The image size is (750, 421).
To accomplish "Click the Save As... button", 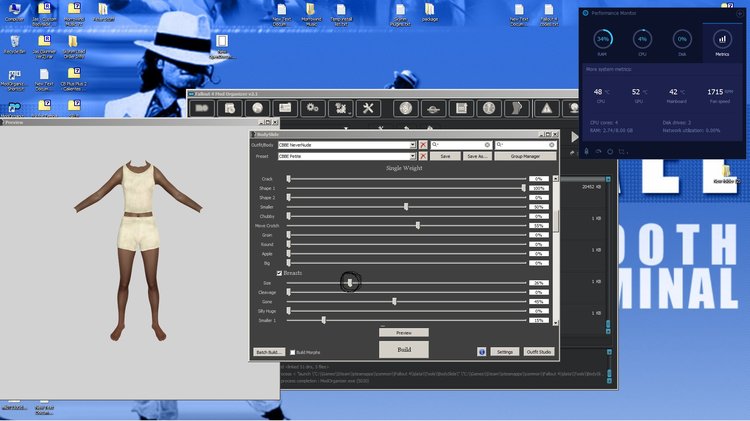I will [477, 156].
